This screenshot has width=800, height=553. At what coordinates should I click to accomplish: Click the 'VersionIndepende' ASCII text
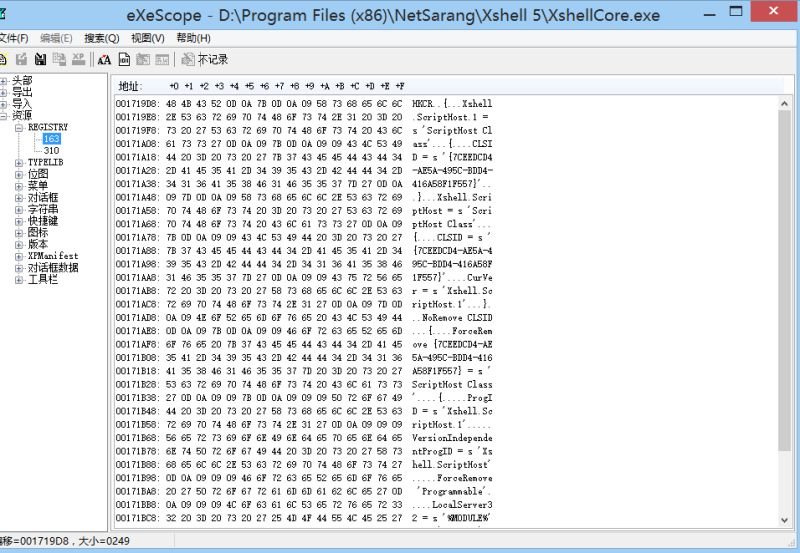pyautogui.click(x=453, y=438)
